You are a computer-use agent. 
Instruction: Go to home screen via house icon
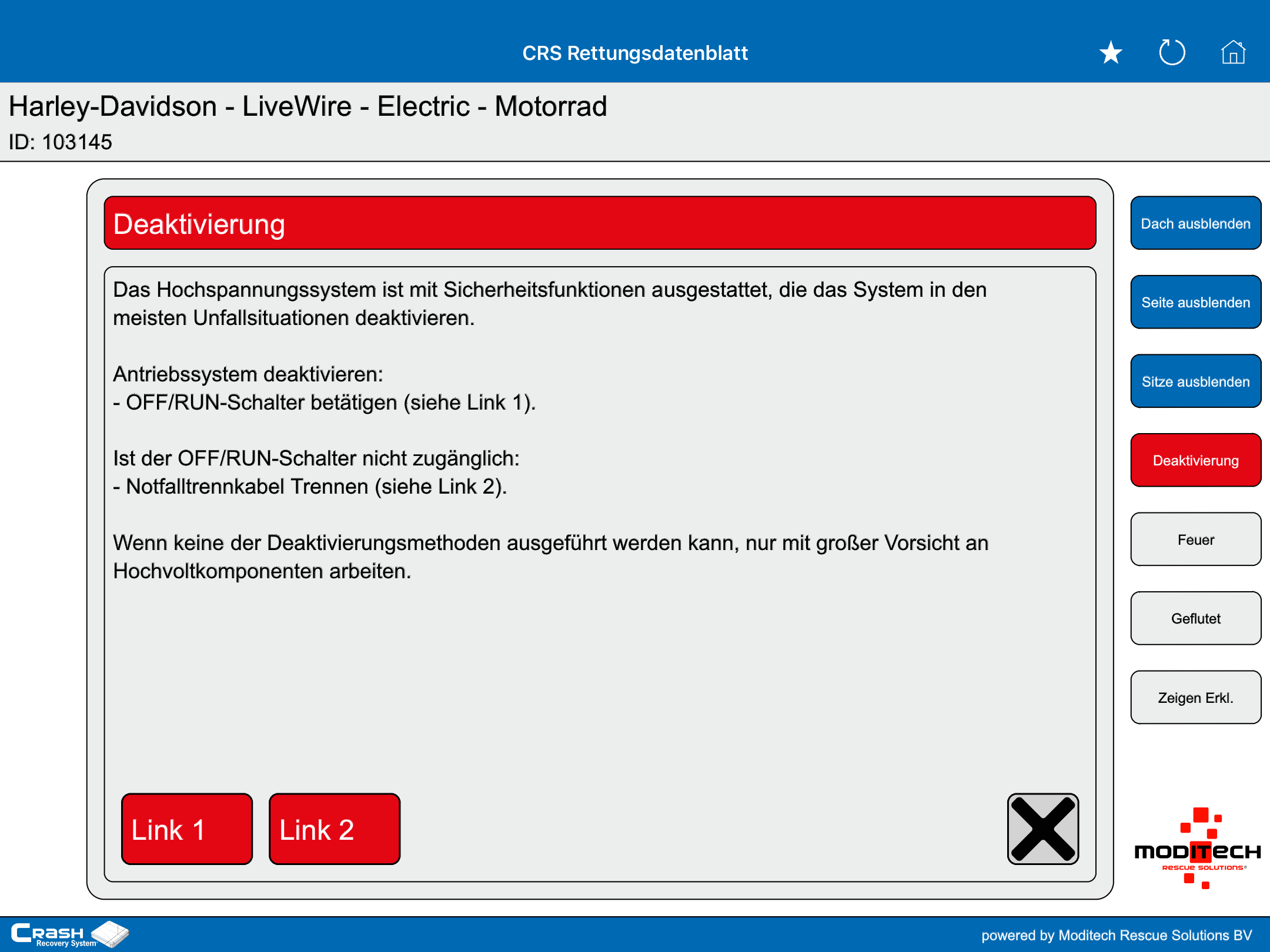1233,52
